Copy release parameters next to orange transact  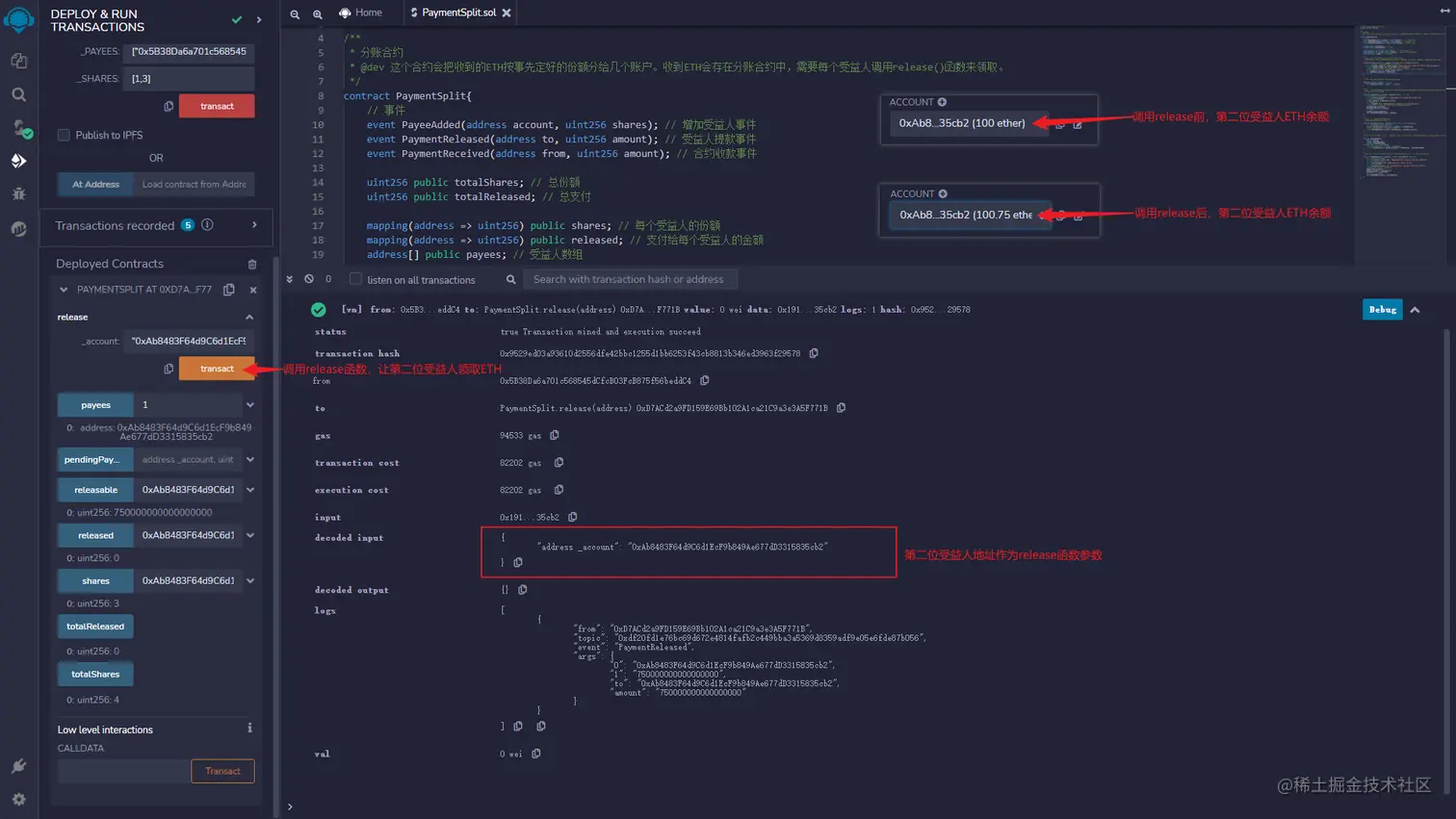(169, 369)
